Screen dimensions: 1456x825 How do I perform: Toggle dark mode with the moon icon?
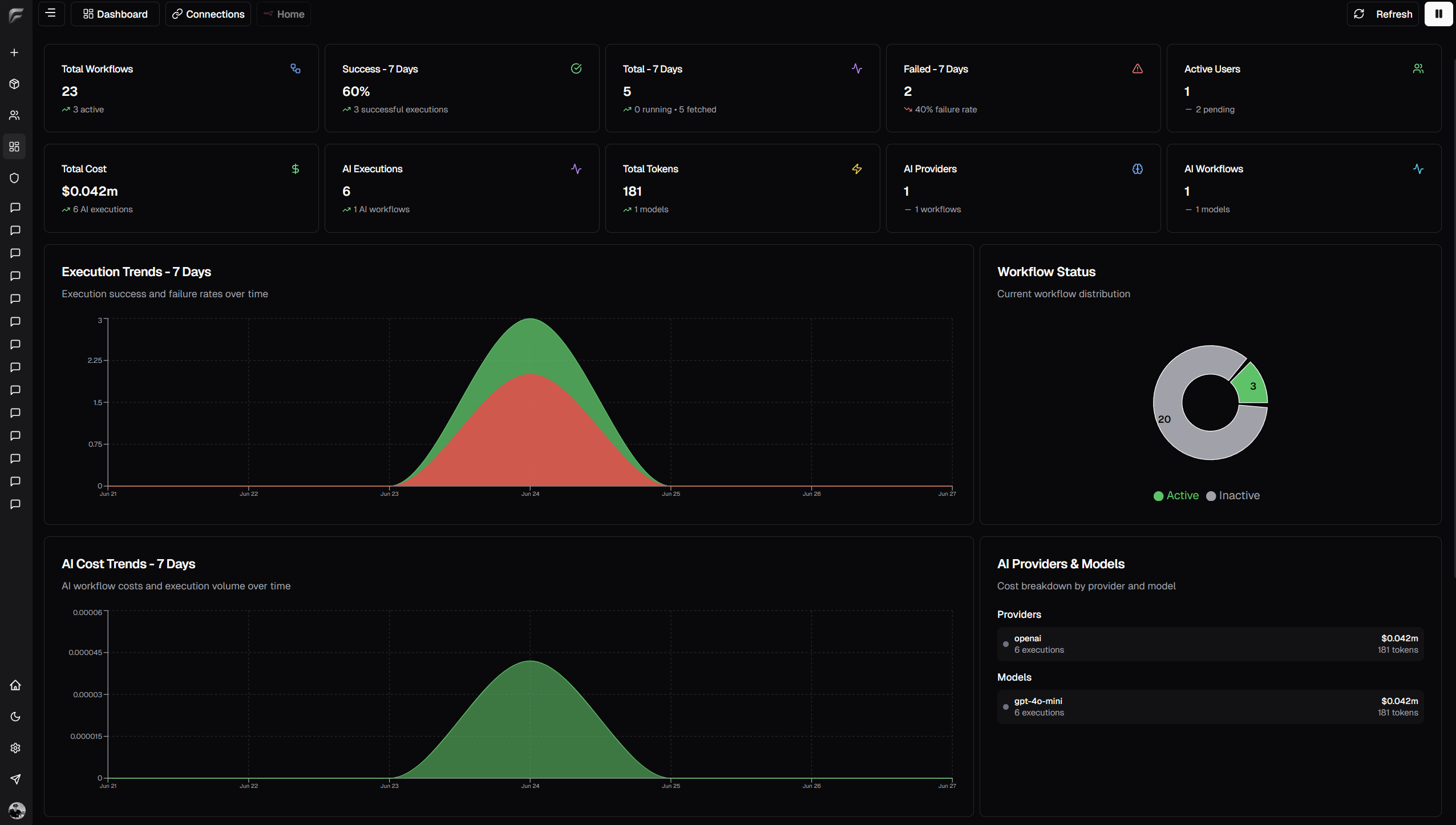(15, 717)
